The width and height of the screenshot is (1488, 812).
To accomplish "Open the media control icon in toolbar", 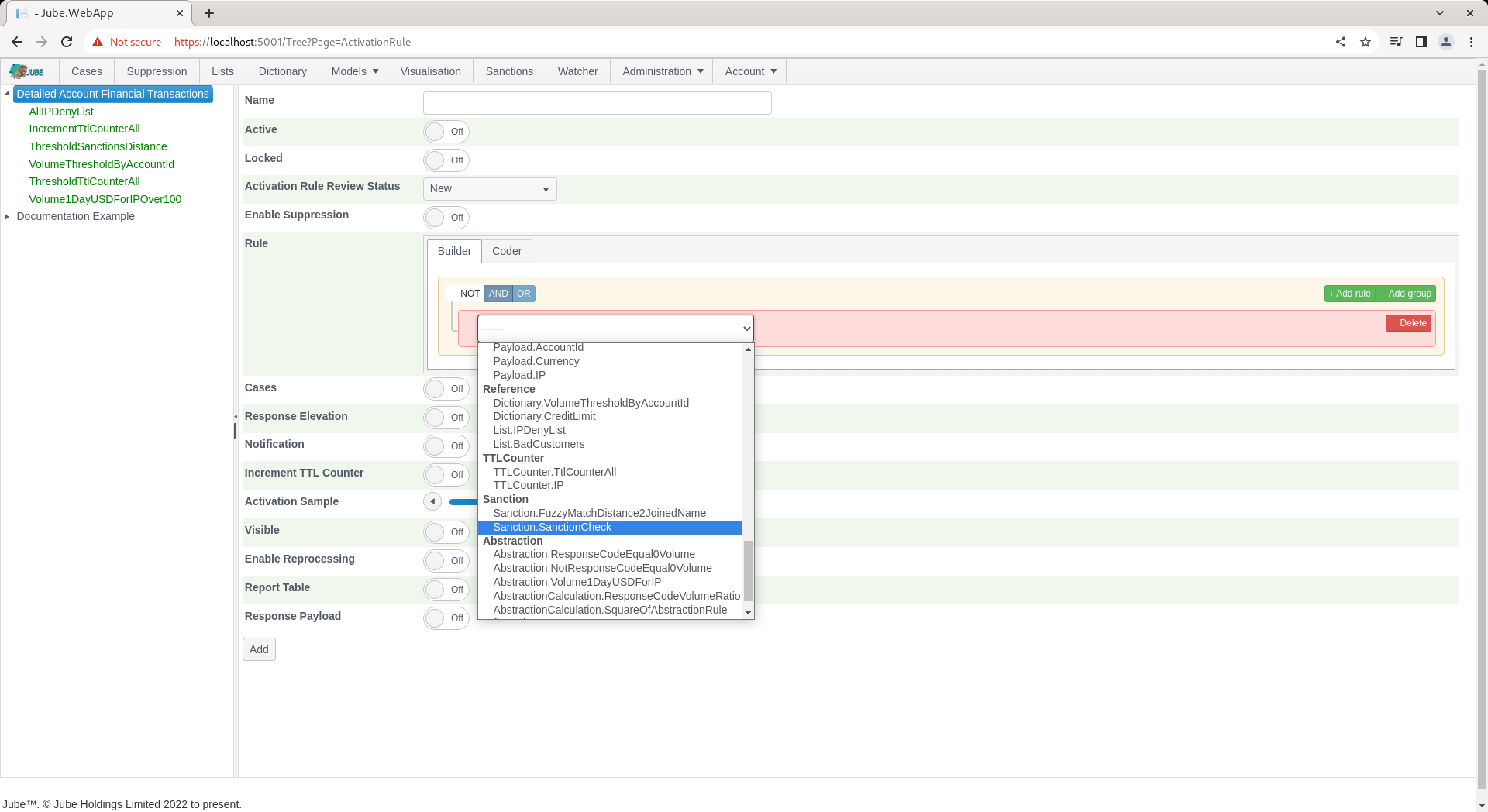I will tap(1397, 42).
